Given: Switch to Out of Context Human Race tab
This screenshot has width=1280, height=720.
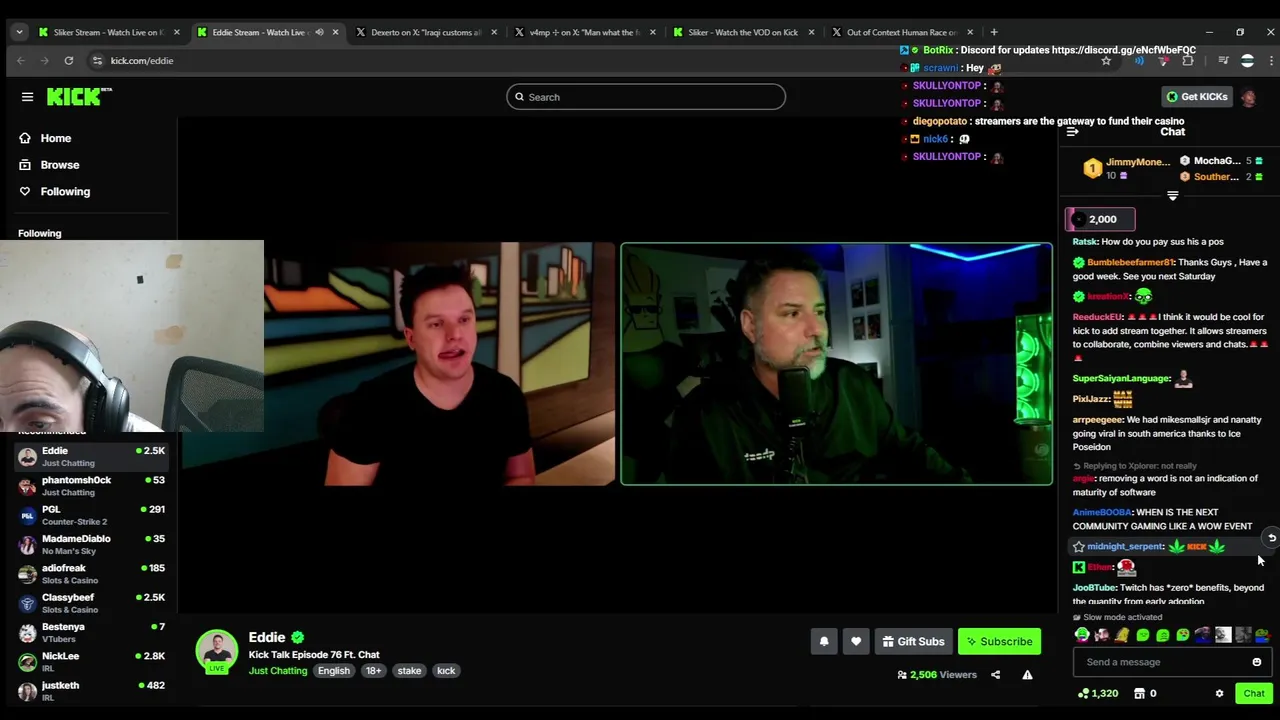Looking at the screenshot, I should coord(901,32).
